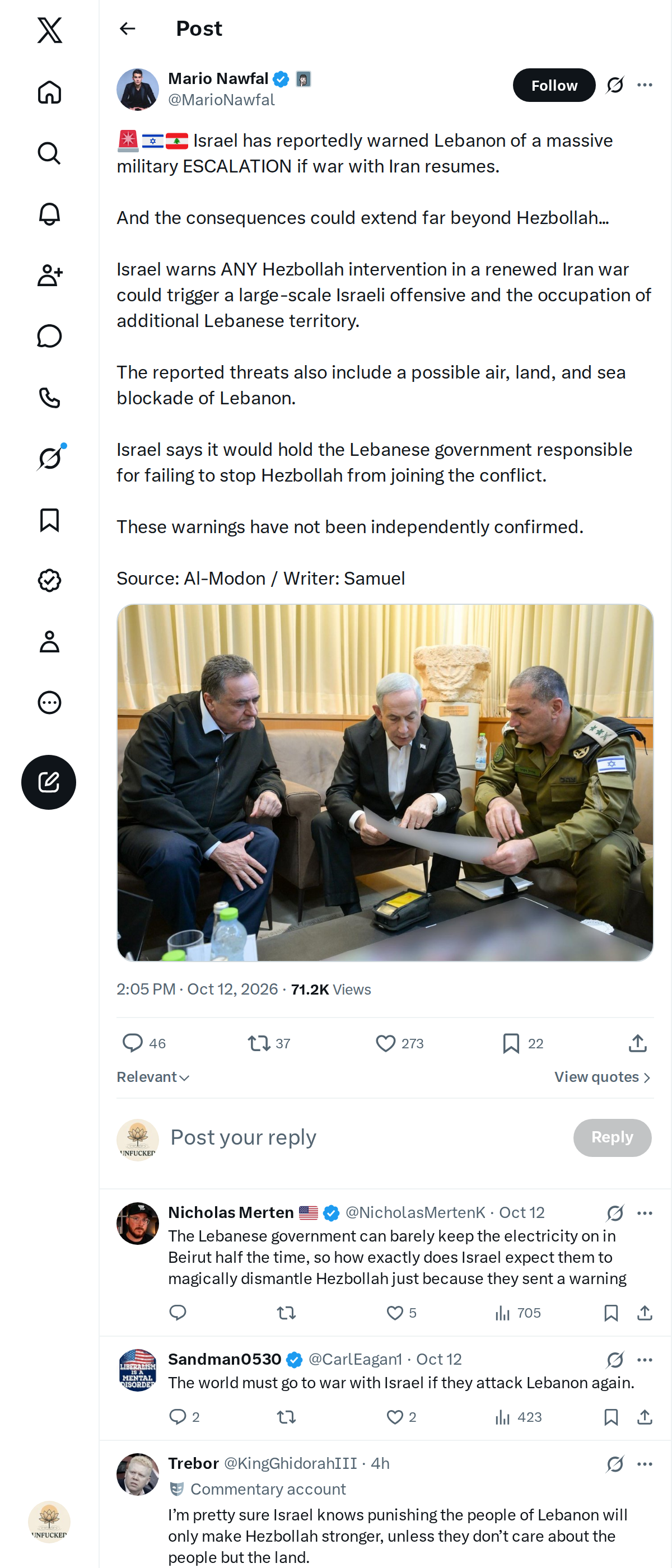The image size is (672, 1568).
Task: Go back using the arrow icon
Action: (x=127, y=29)
